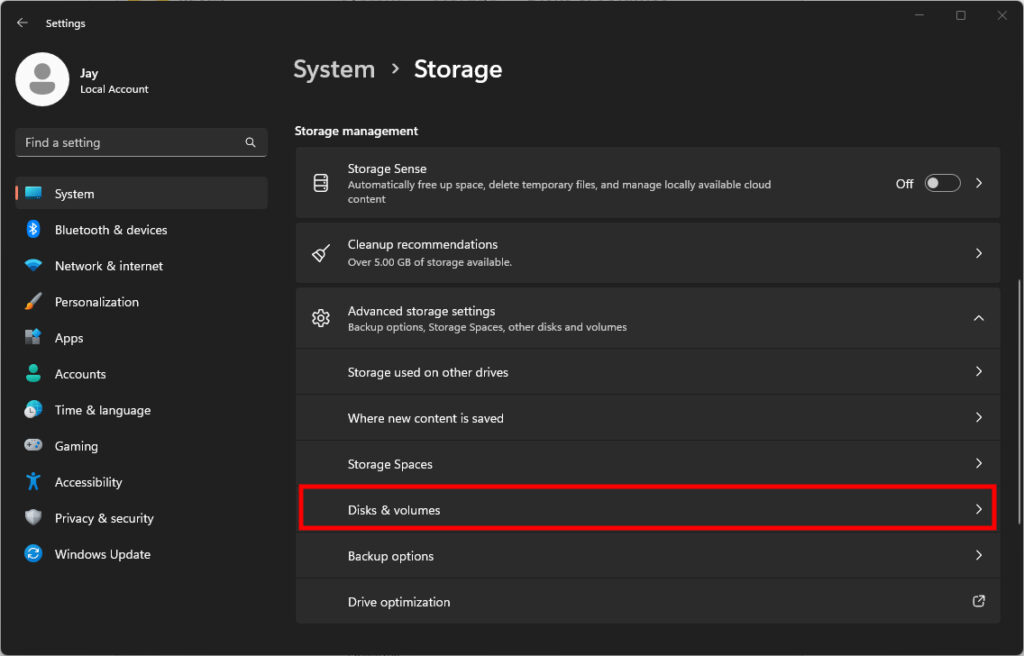Open Privacy & security using the shield icon
The height and width of the screenshot is (656, 1024).
click(32, 517)
